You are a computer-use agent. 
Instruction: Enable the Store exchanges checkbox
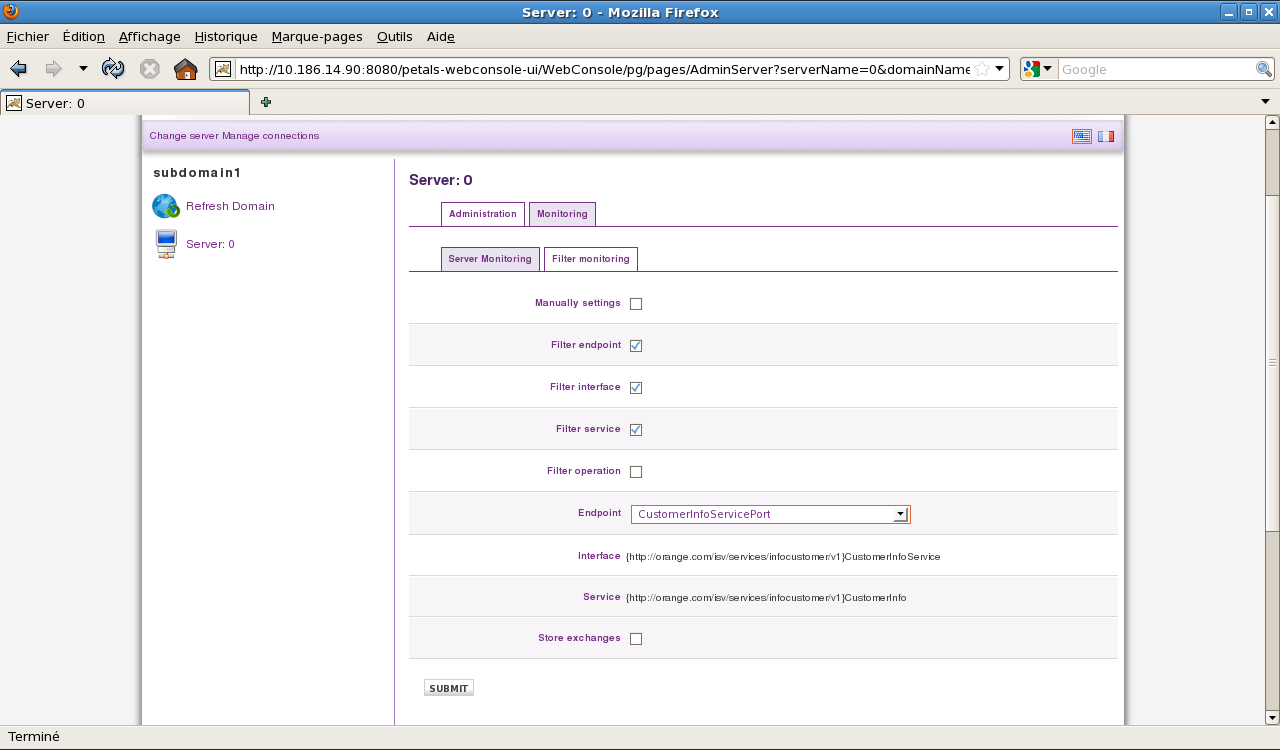click(636, 639)
